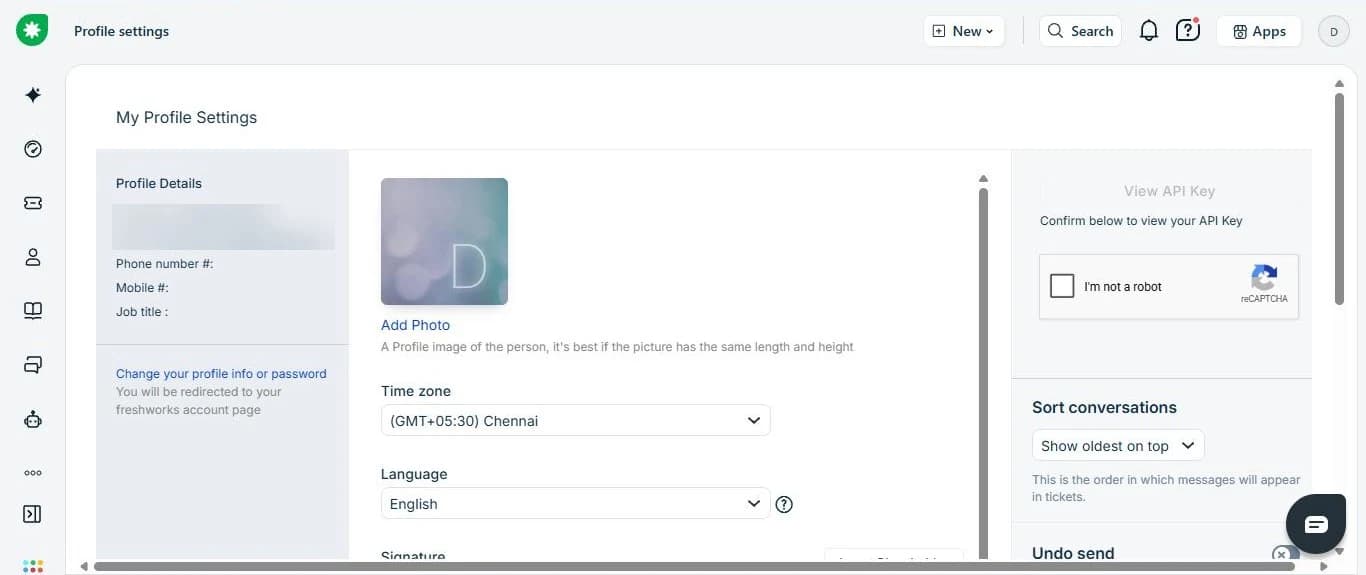The width and height of the screenshot is (1366, 575).
Task: Click the My Profile Settings heading
Action: point(186,117)
